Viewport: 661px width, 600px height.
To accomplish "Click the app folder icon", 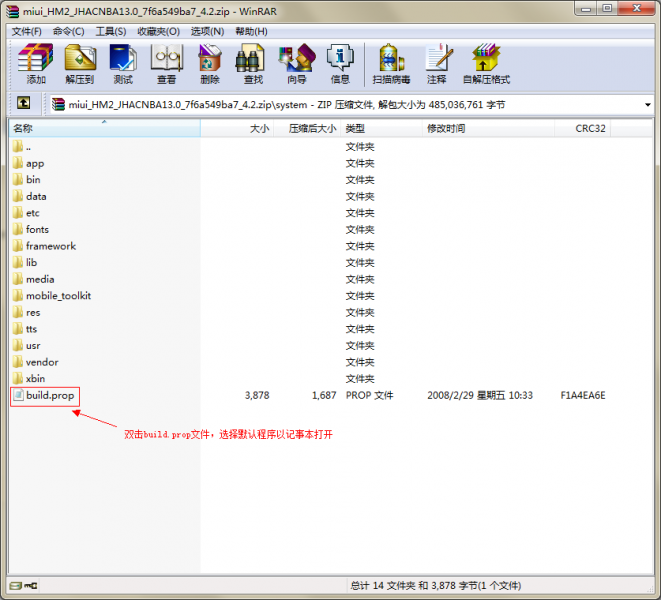I will pos(18,163).
